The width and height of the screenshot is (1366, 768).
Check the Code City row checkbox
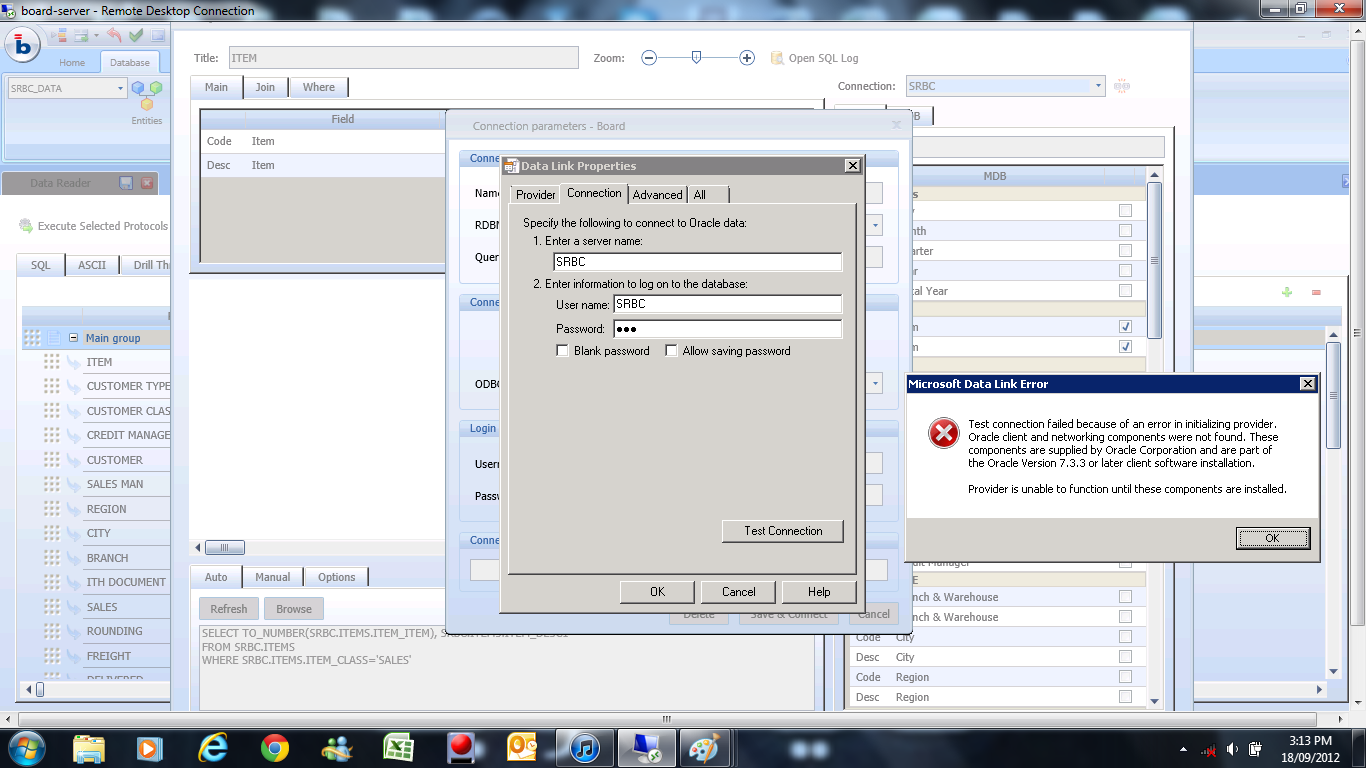pyautogui.click(x=1125, y=637)
